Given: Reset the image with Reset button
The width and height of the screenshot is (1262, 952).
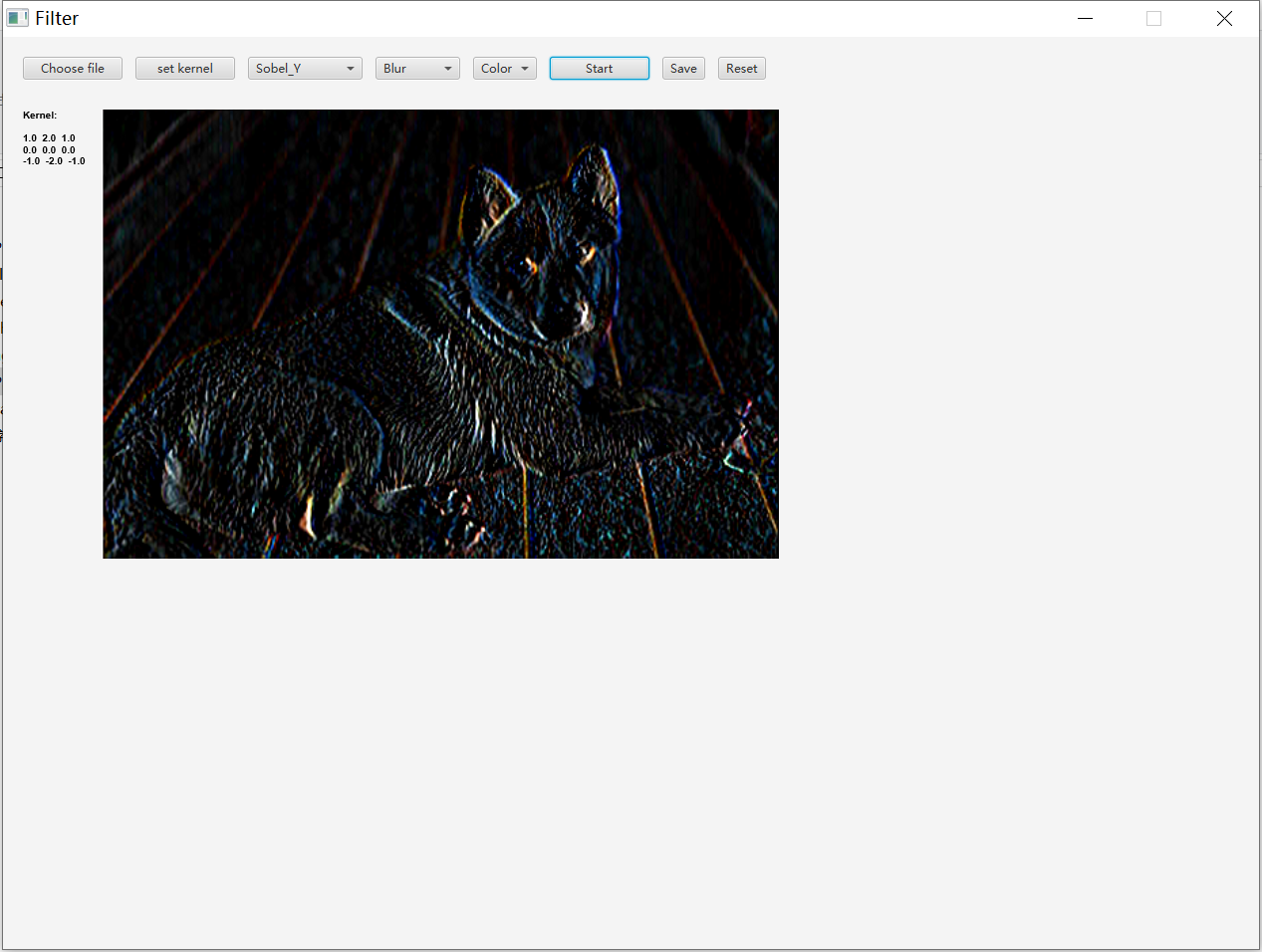Looking at the screenshot, I should click(741, 68).
